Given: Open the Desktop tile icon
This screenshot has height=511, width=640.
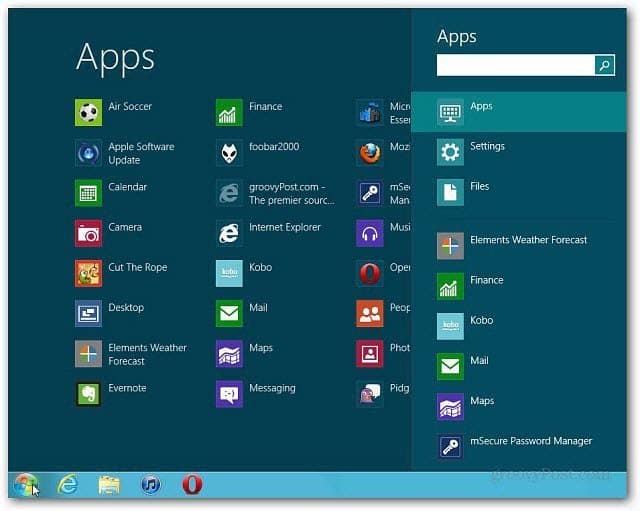Looking at the screenshot, I should click(88, 313).
